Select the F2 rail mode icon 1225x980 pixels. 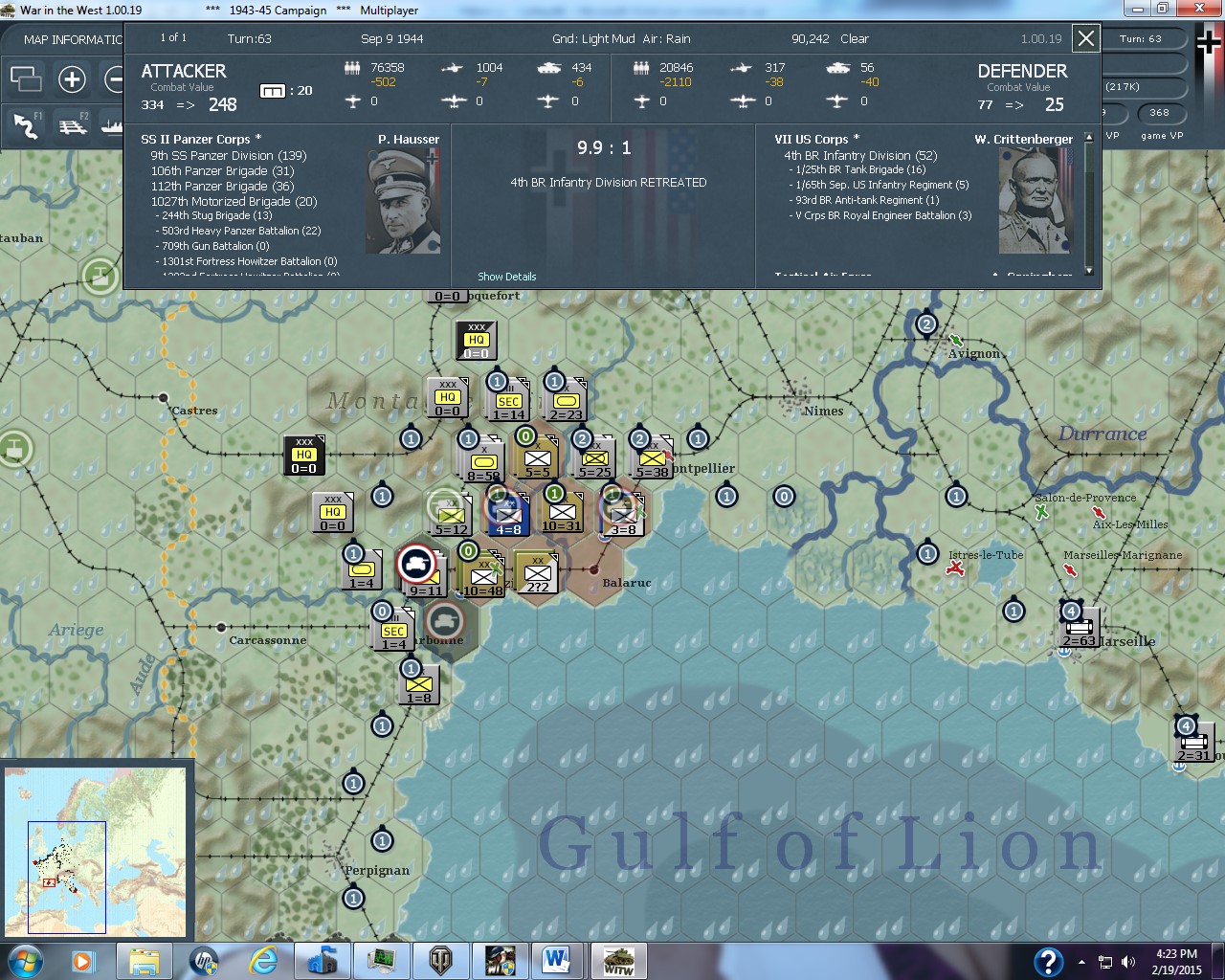pyautogui.click(x=72, y=125)
